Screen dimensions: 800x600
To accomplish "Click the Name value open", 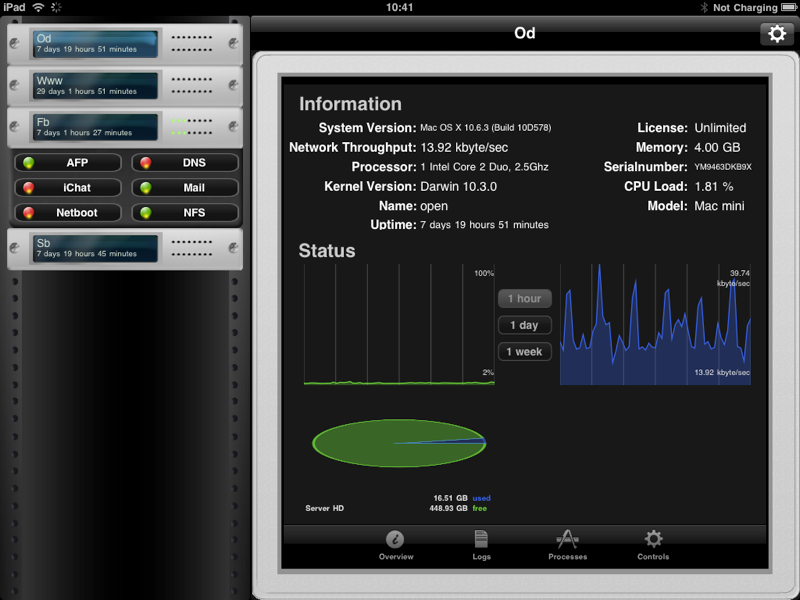I will (434, 206).
